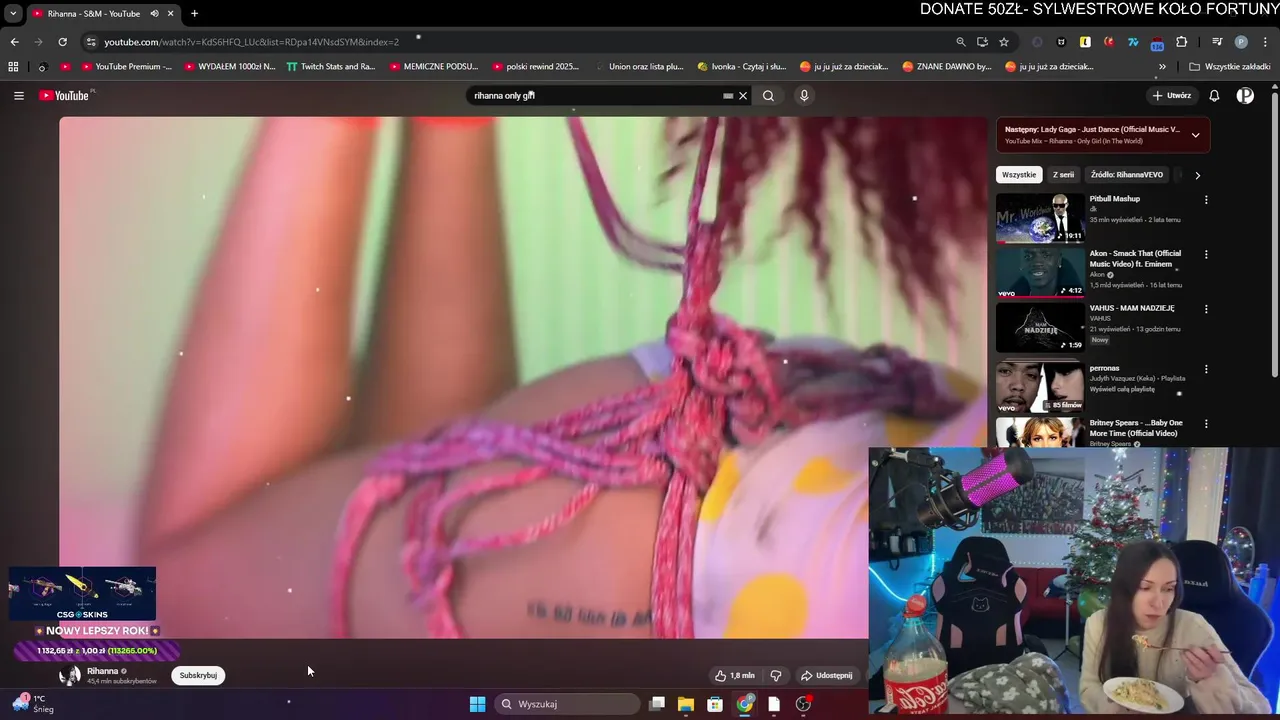This screenshot has height=720, width=1280.
Task: Open options for perronas playlist
Action: [x=1206, y=369]
